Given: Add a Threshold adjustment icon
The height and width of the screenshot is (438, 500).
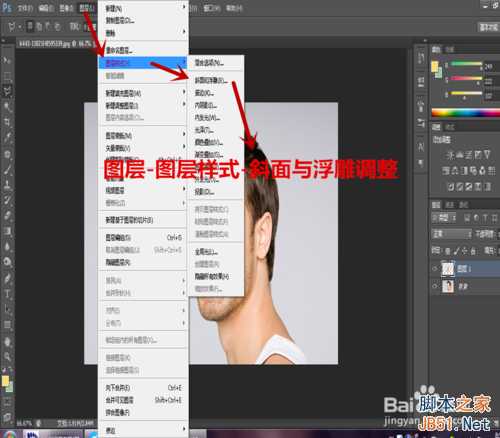Looking at the screenshot, I should point(469,187).
